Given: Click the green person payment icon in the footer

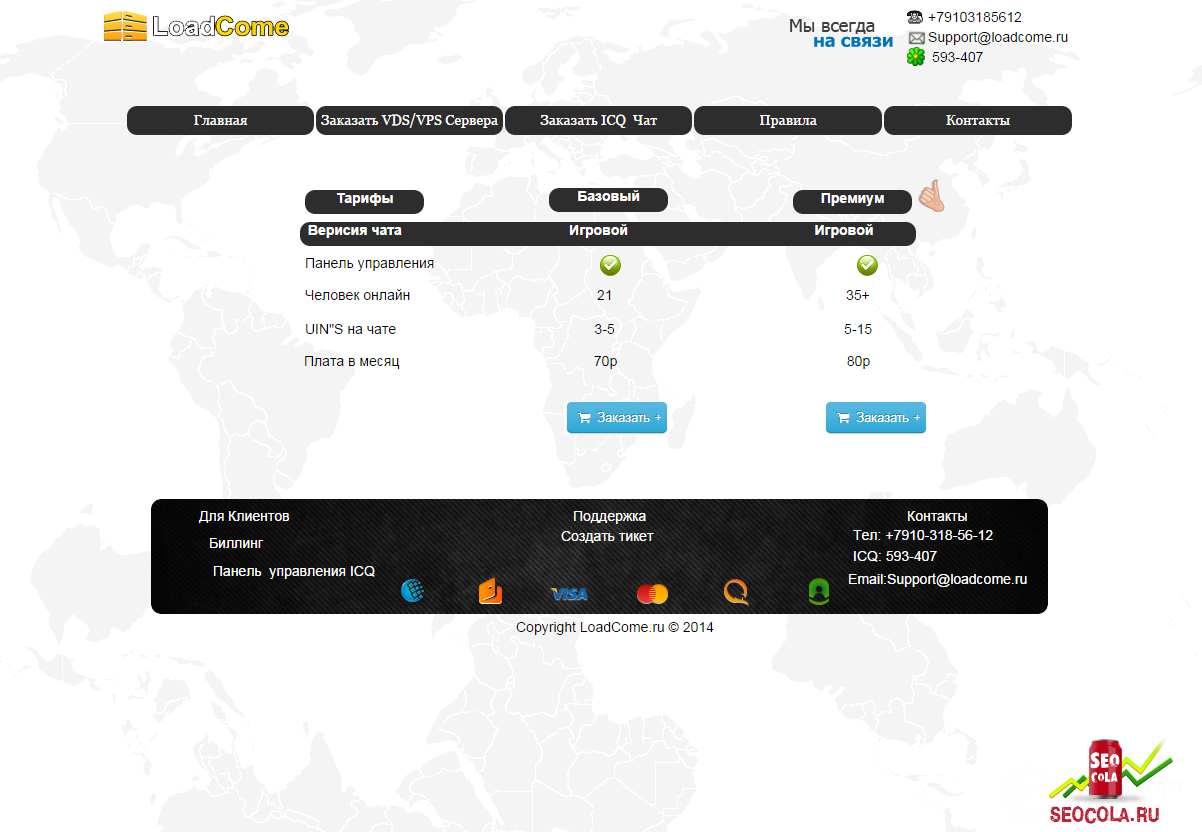Looking at the screenshot, I should click(x=819, y=592).
